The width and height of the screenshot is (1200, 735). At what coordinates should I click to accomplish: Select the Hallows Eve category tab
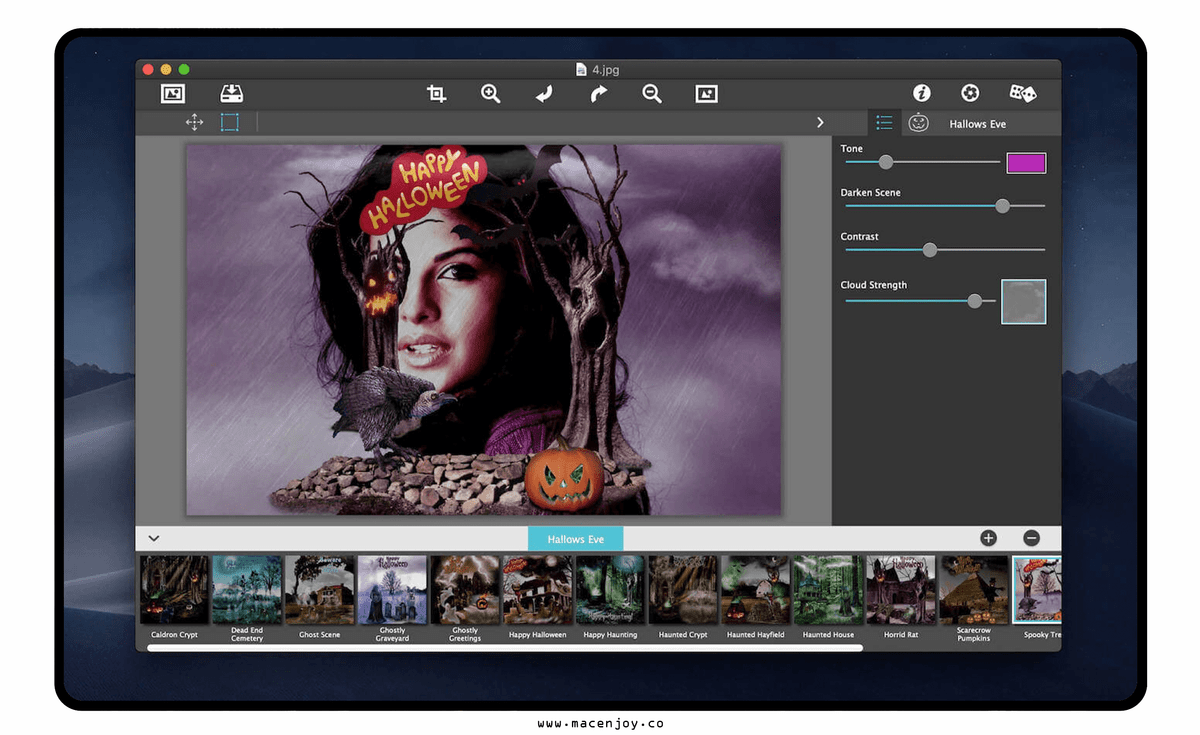pos(575,539)
